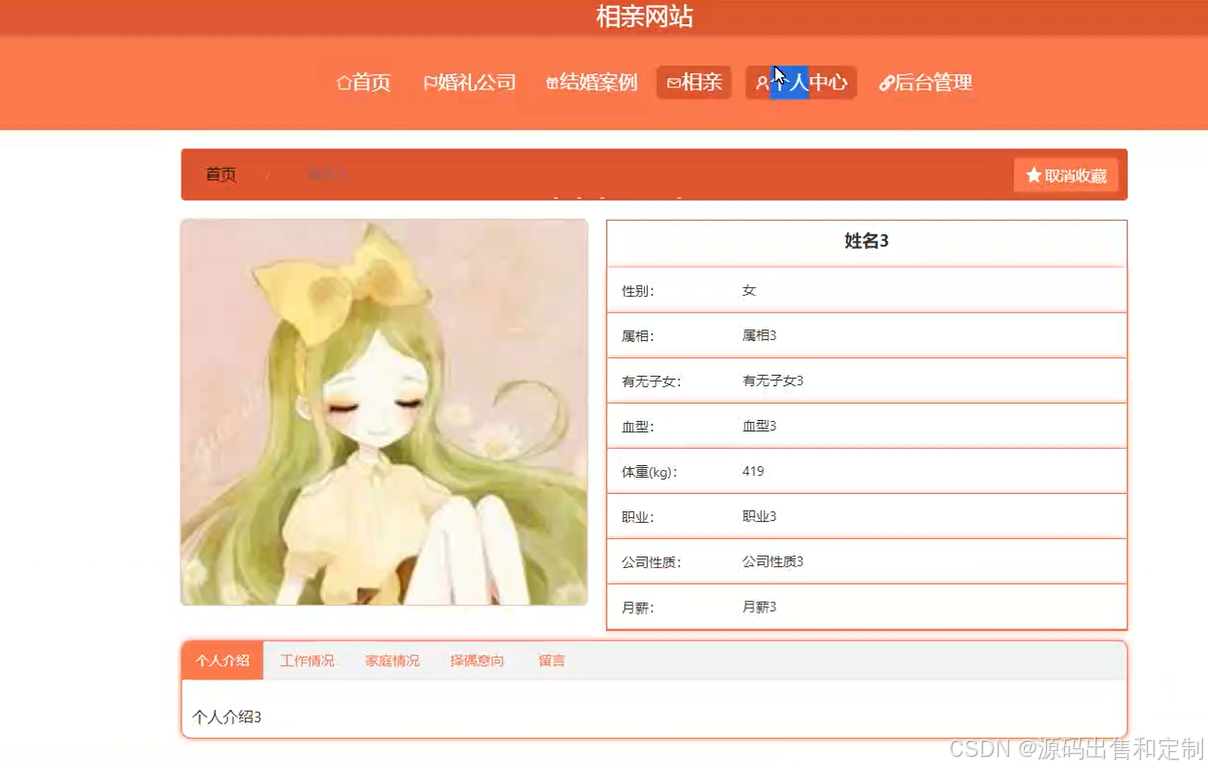Switch to the 个人介绍 tab
The image size is (1208, 768).
[222, 660]
